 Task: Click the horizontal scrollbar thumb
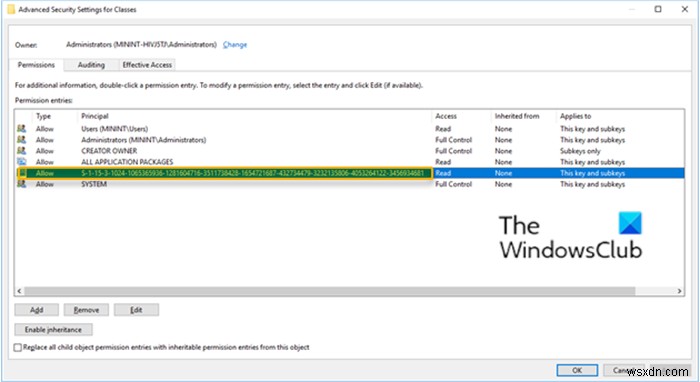(329, 291)
